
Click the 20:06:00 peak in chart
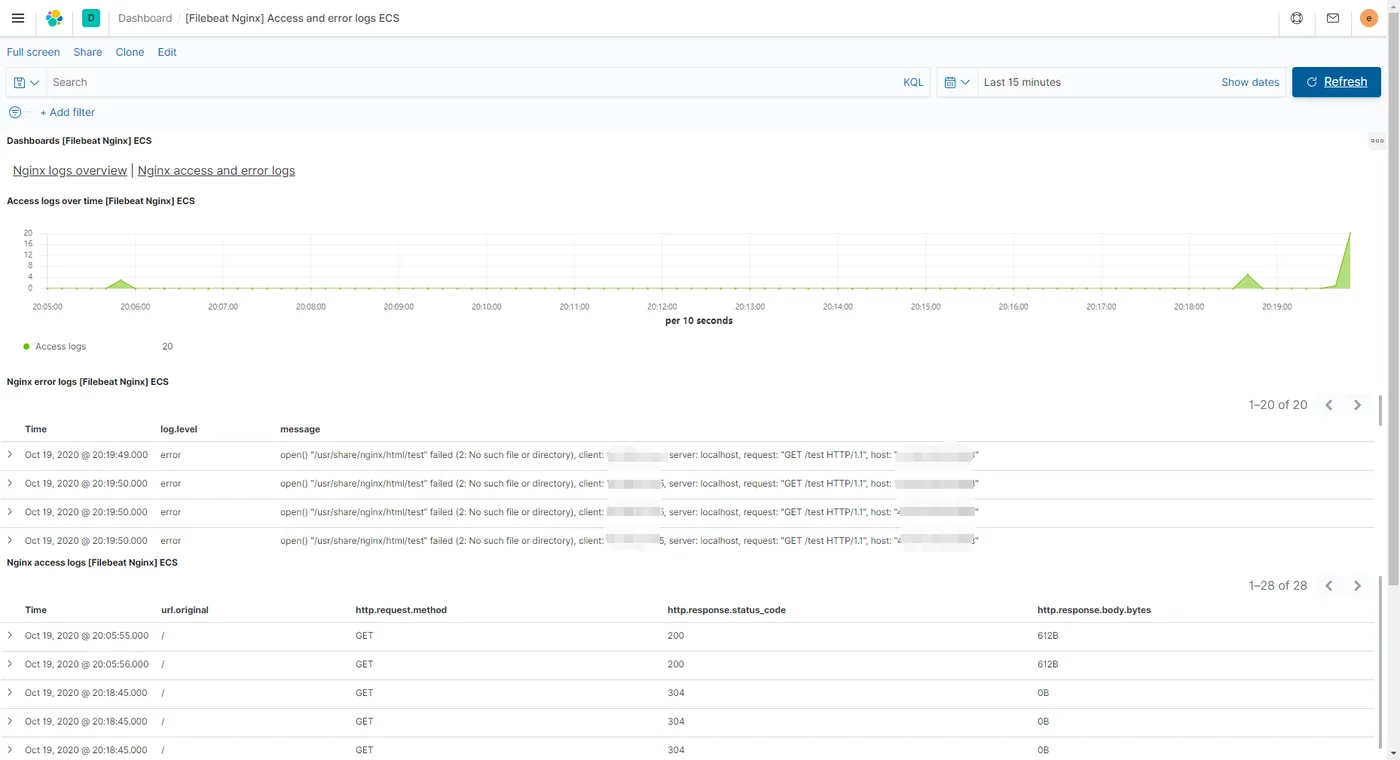[121, 282]
